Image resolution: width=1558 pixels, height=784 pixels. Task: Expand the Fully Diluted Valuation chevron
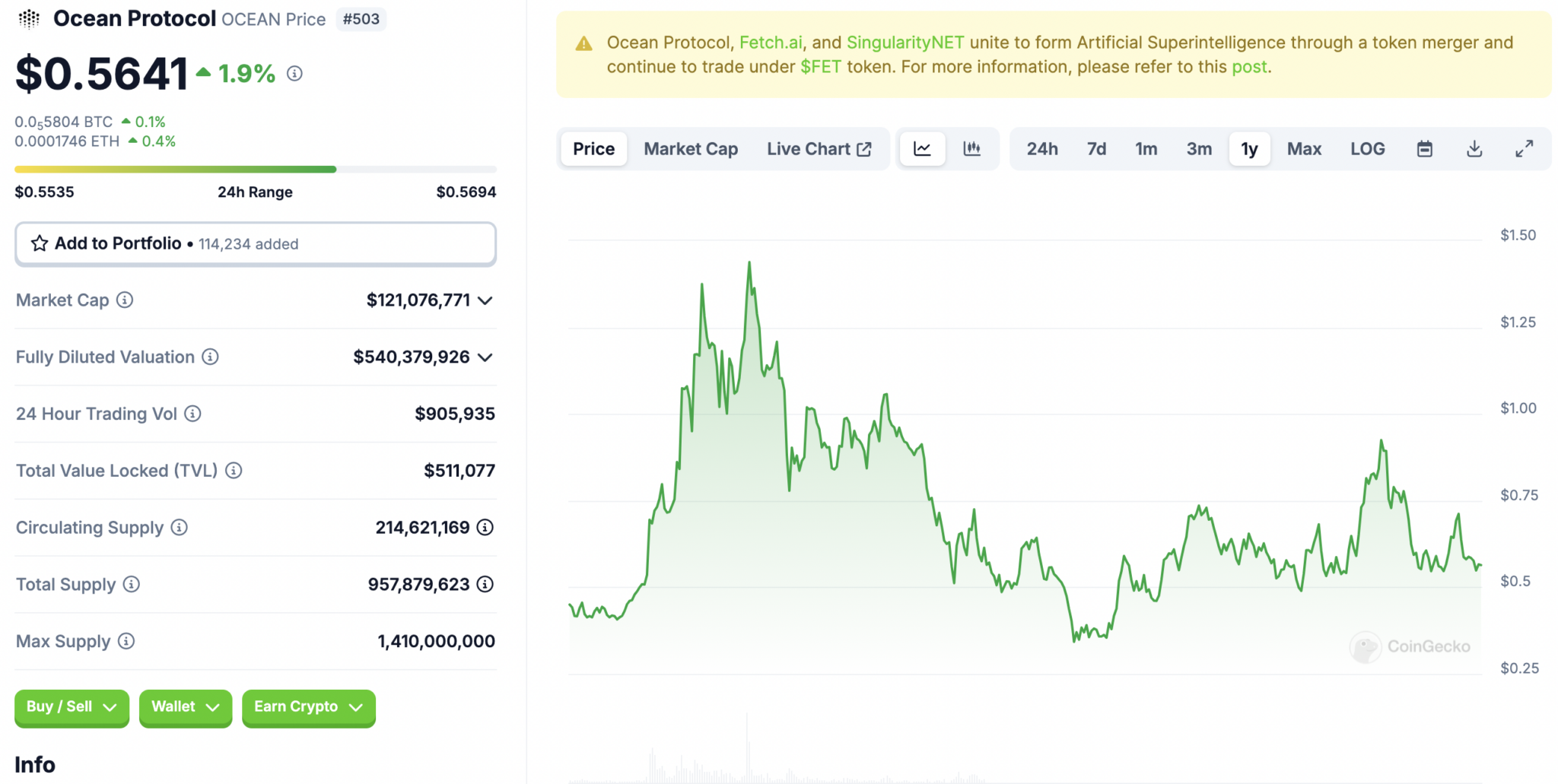click(486, 357)
